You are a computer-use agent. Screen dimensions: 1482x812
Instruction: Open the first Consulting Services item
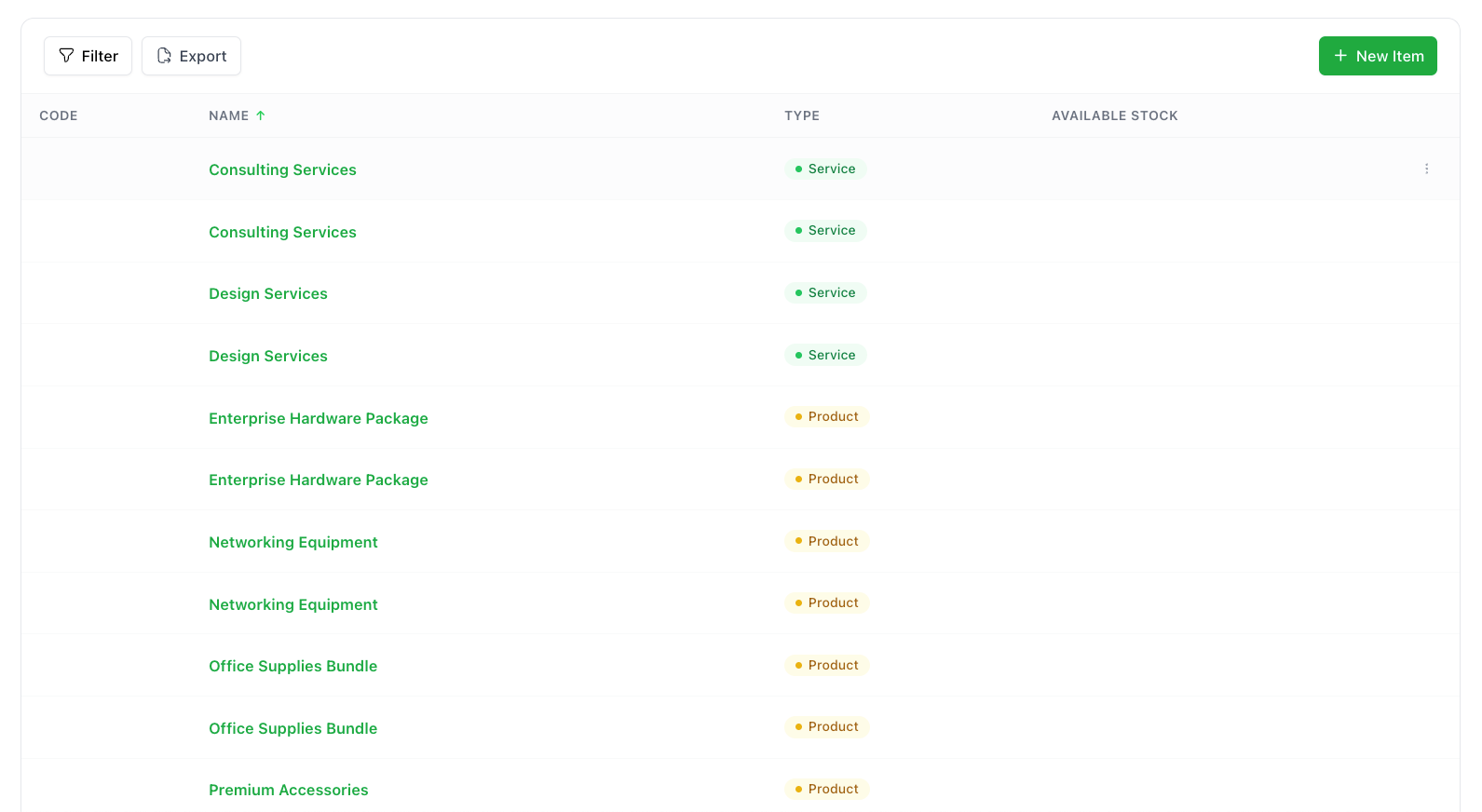coord(282,169)
